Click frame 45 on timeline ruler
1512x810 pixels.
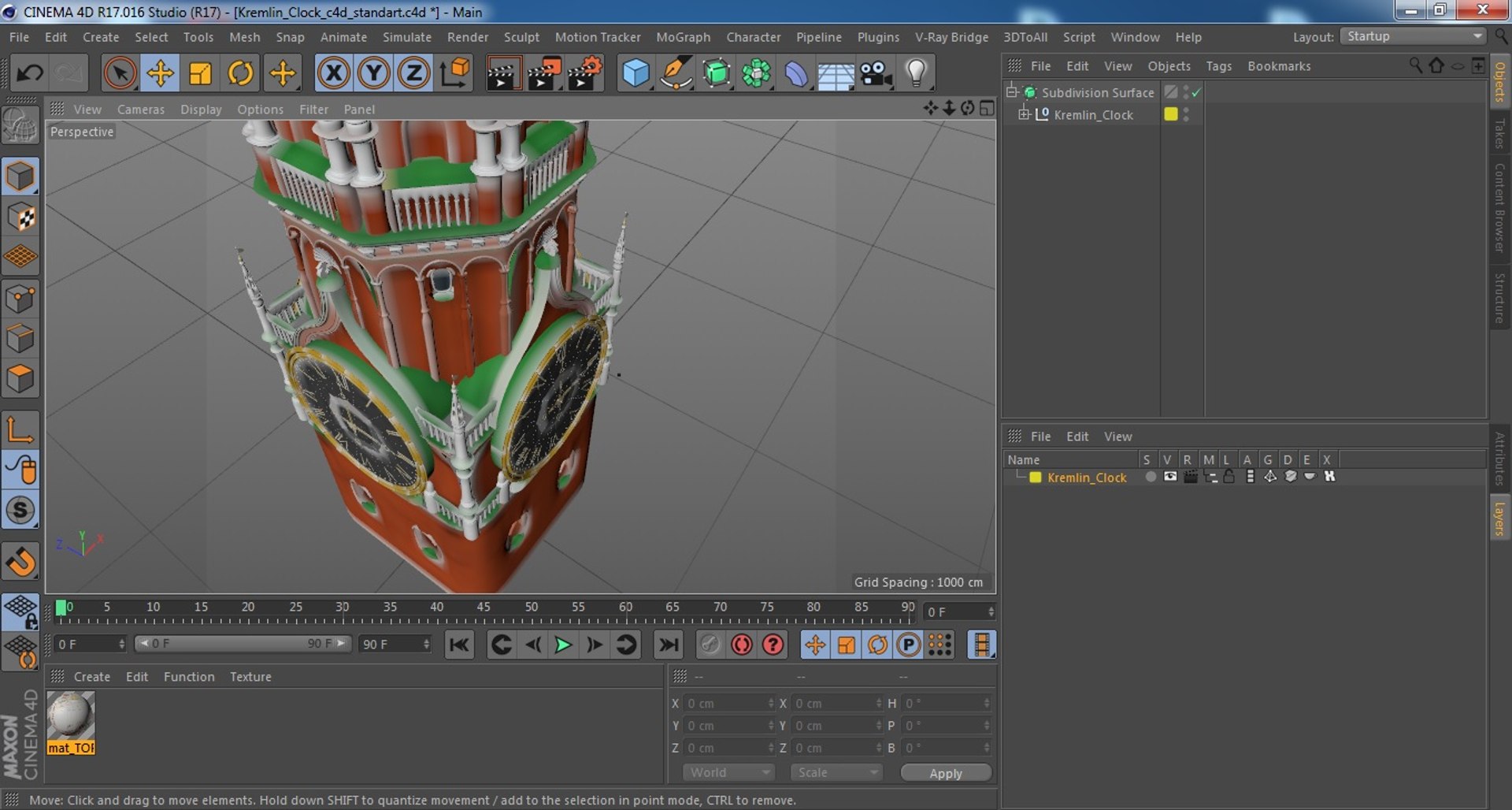[484, 608]
